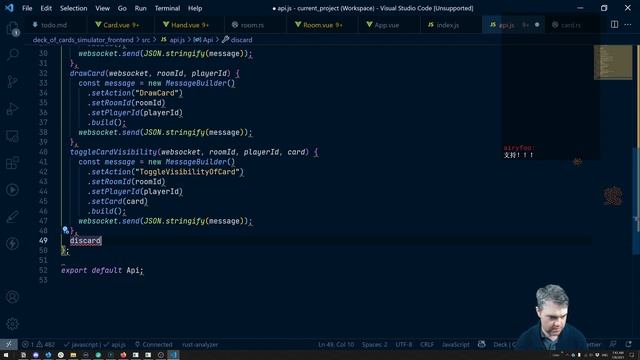Click the lightning bolt icon in activity bar
The image size is (640, 360).
click(12, 244)
